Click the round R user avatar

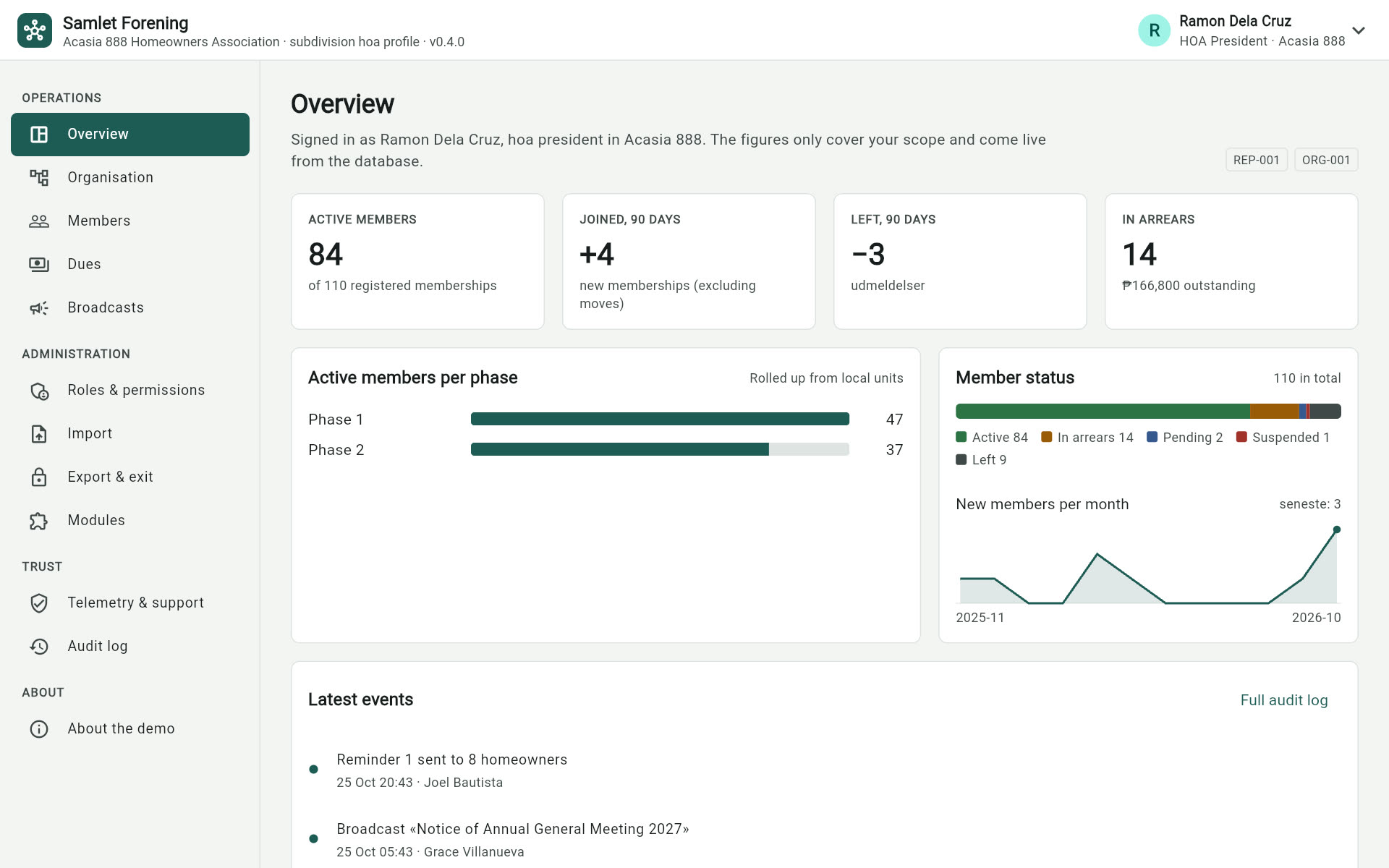1154,30
